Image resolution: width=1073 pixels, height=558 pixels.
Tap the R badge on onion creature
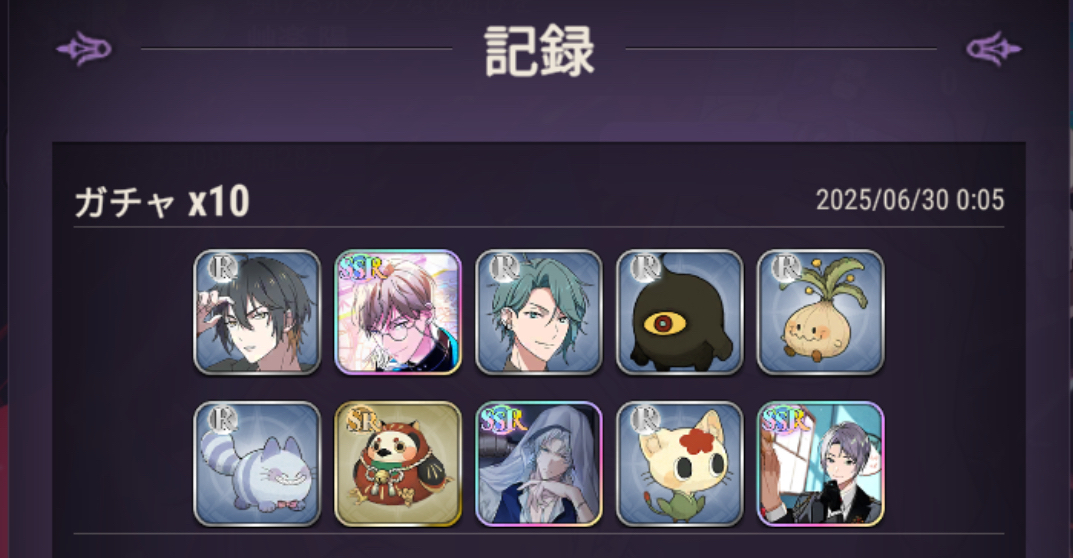tap(786, 268)
